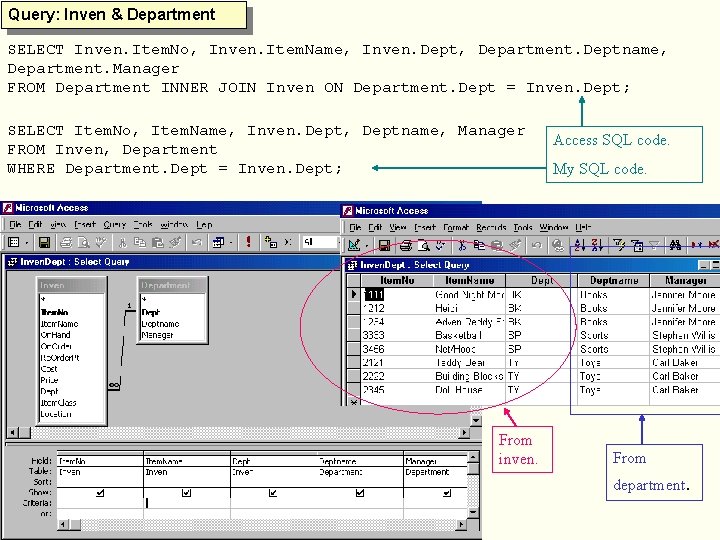Toggle the Show checkbox for ItemName column
Viewport: 720px width, 540px height.
[186, 493]
